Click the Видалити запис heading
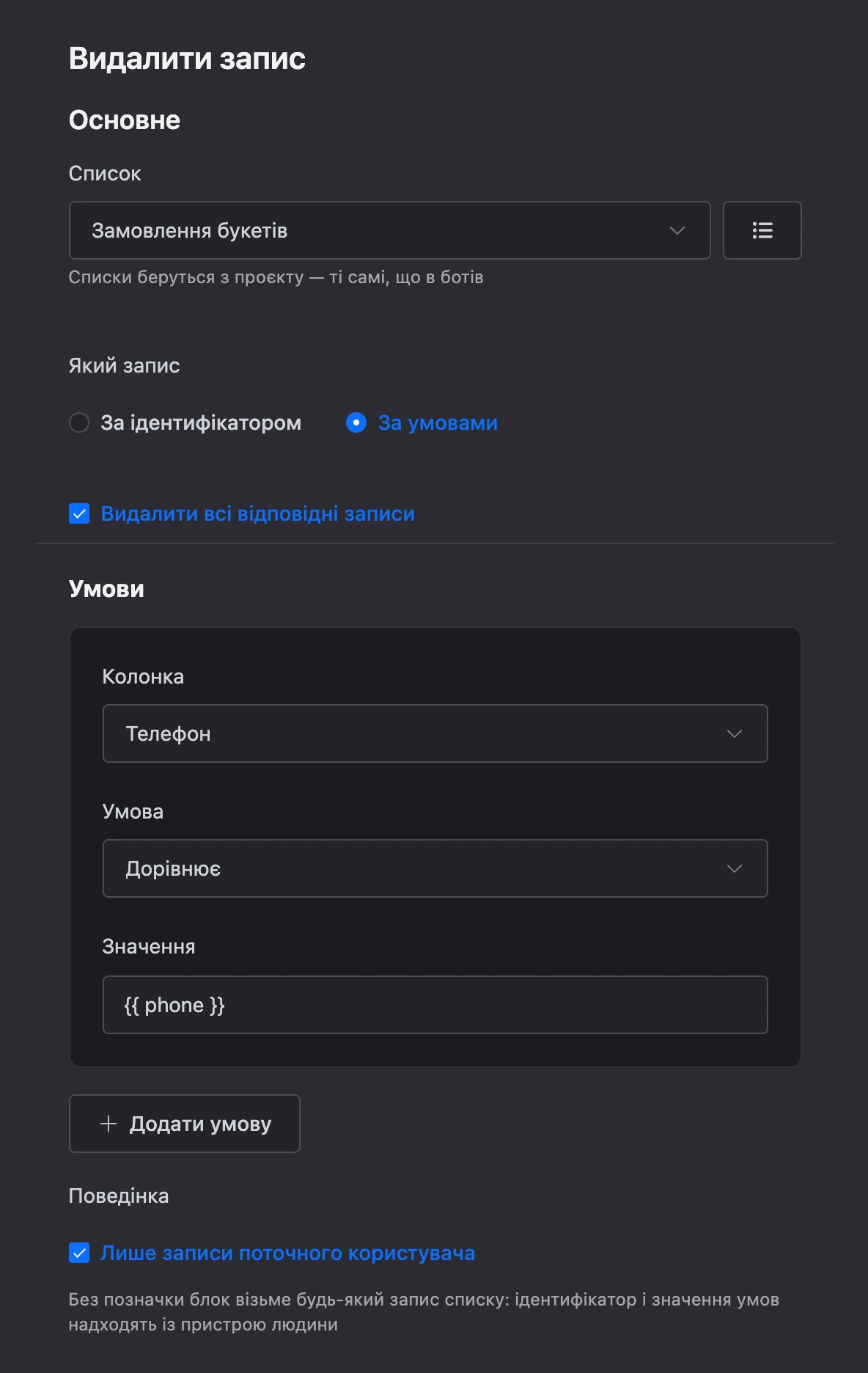 pyautogui.click(x=187, y=59)
